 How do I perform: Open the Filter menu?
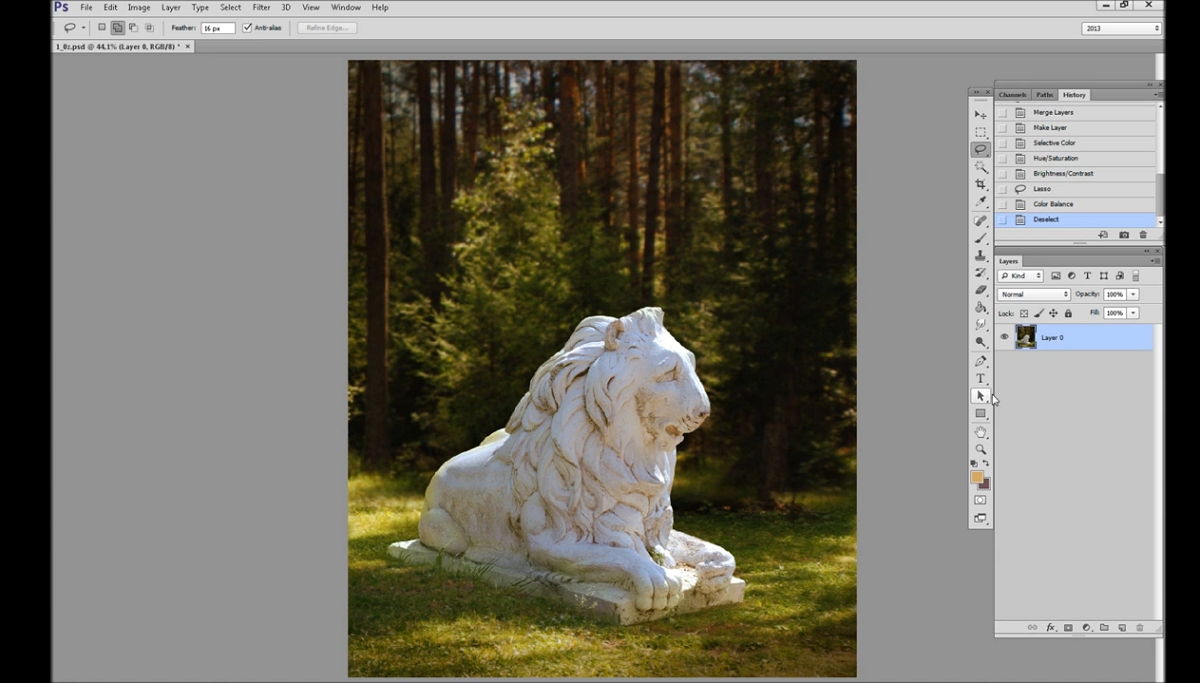click(261, 7)
